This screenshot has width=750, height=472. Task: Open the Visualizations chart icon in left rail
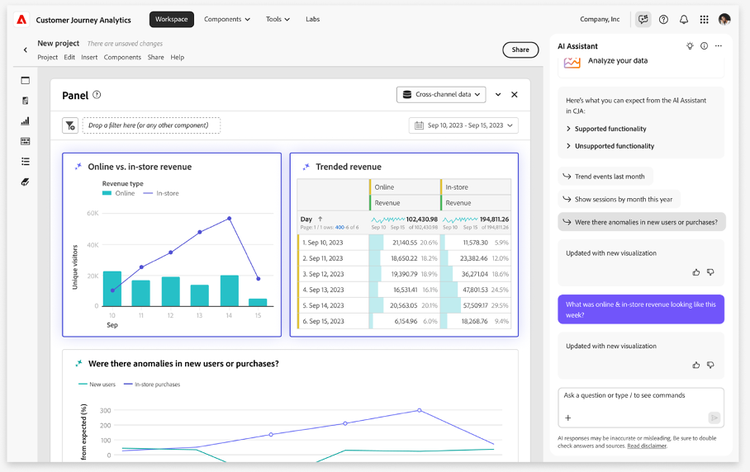coord(25,120)
